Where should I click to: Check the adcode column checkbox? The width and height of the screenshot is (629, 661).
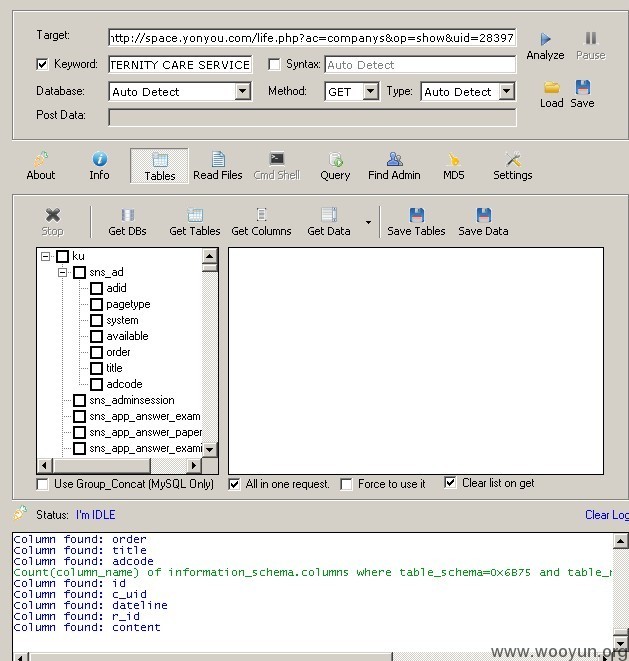click(x=97, y=384)
